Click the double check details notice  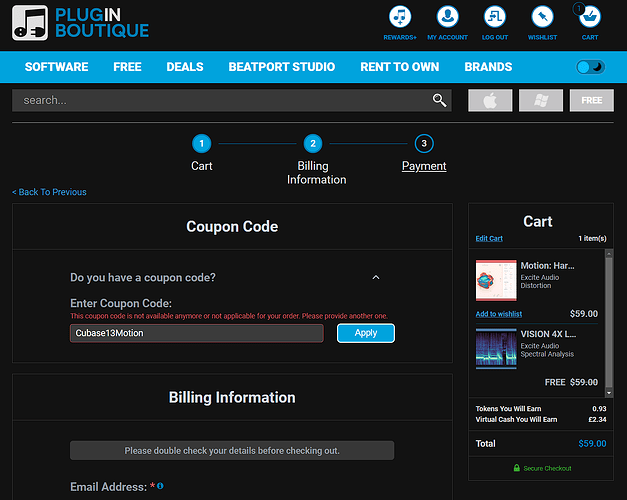click(x=232, y=451)
